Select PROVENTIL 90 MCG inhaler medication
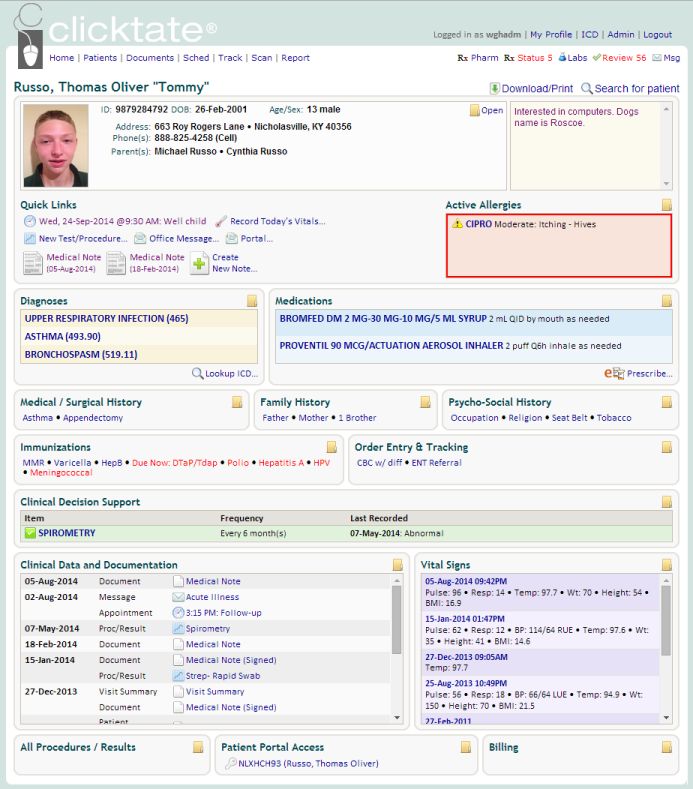The width and height of the screenshot is (693, 789). [392, 346]
